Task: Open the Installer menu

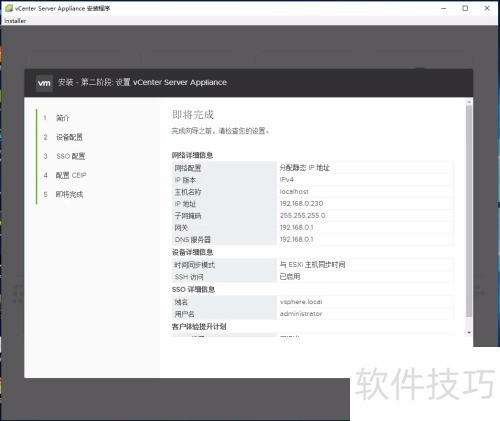Action: click(x=15, y=21)
